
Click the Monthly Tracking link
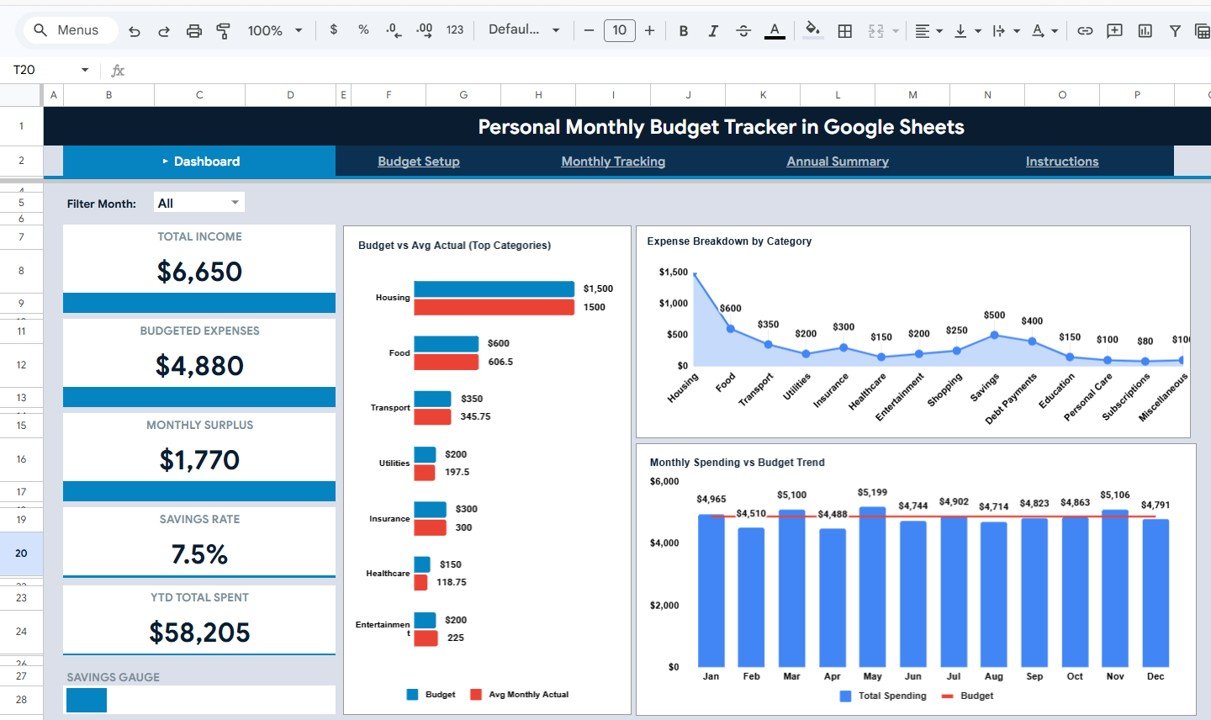click(612, 161)
